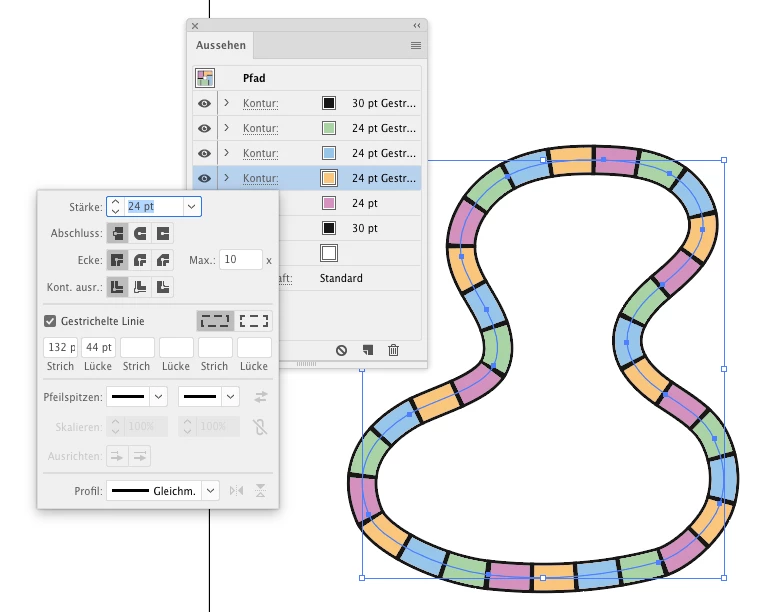
Task: Click the empty third Strich field
Action: pos(215,347)
